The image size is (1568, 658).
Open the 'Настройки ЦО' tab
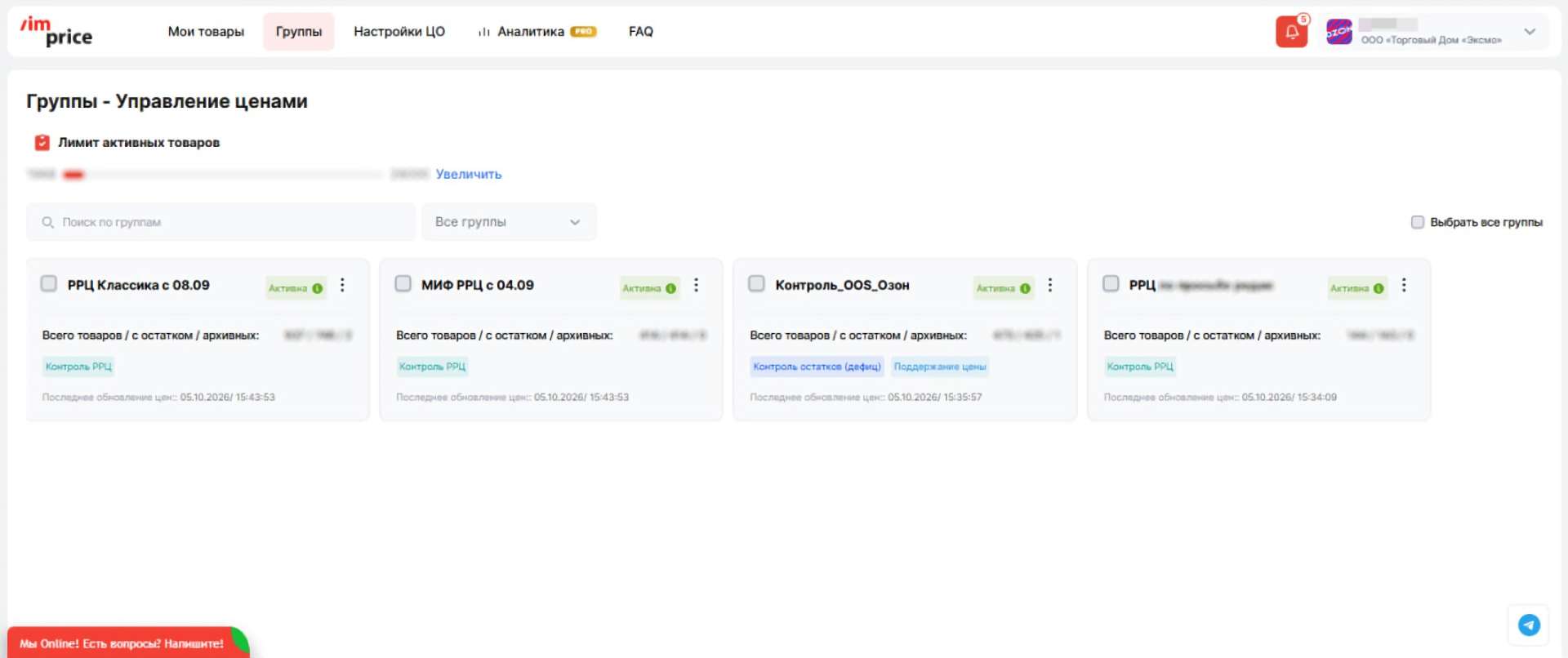(x=399, y=32)
